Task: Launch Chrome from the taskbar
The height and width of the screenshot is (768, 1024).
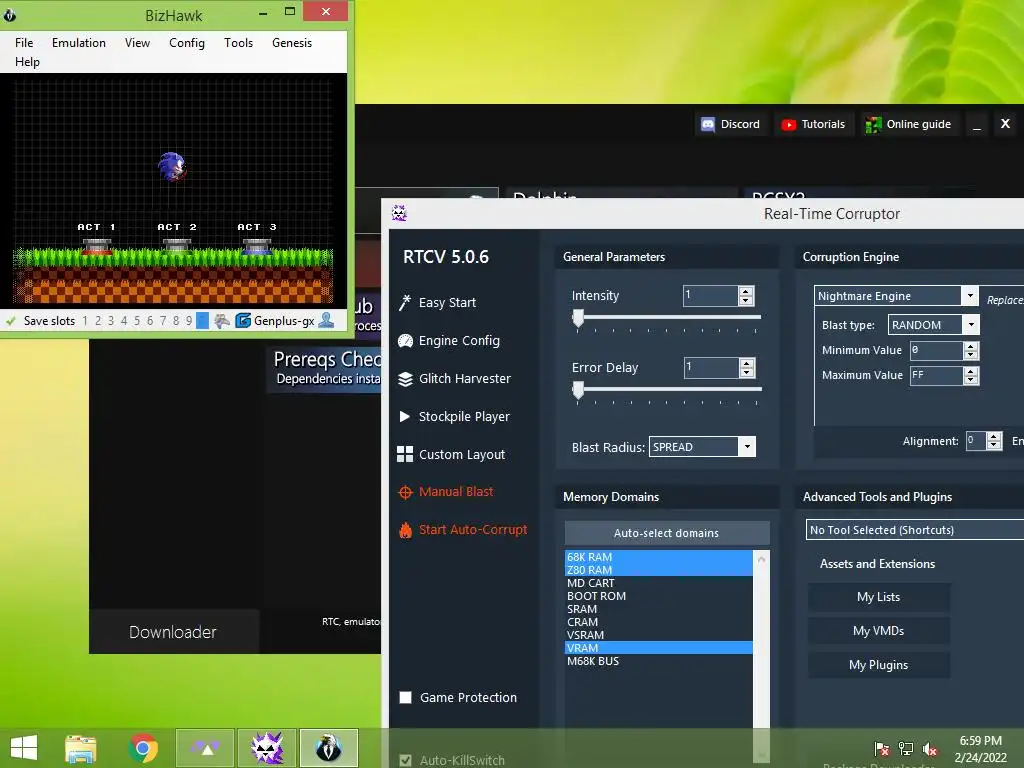Action: click(x=143, y=748)
